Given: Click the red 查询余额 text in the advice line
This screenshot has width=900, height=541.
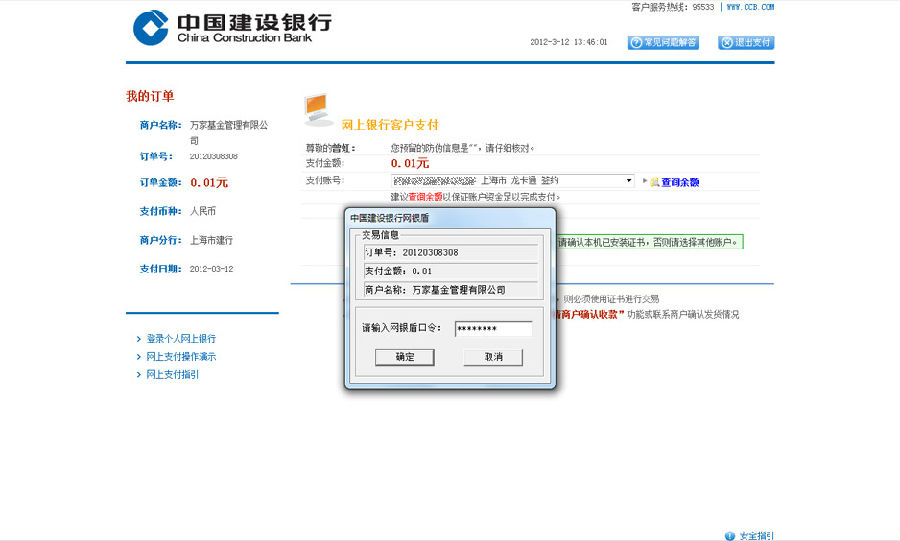Looking at the screenshot, I should pyautogui.click(x=425, y=197).
